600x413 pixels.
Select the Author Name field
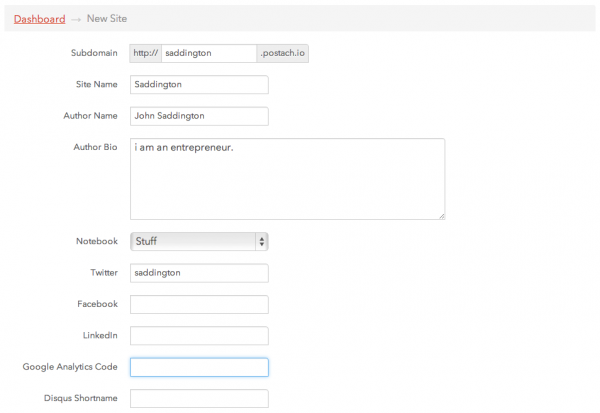click(199, 116)
